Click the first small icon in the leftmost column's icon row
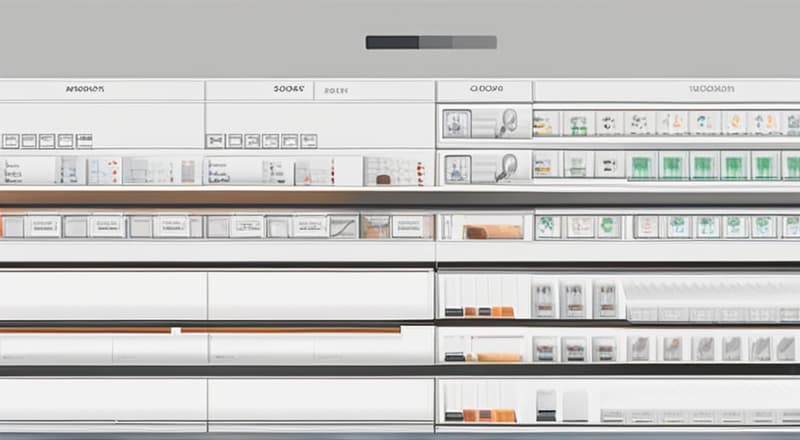The width and height of the screenshot is (800, 440). coord(10,141)
